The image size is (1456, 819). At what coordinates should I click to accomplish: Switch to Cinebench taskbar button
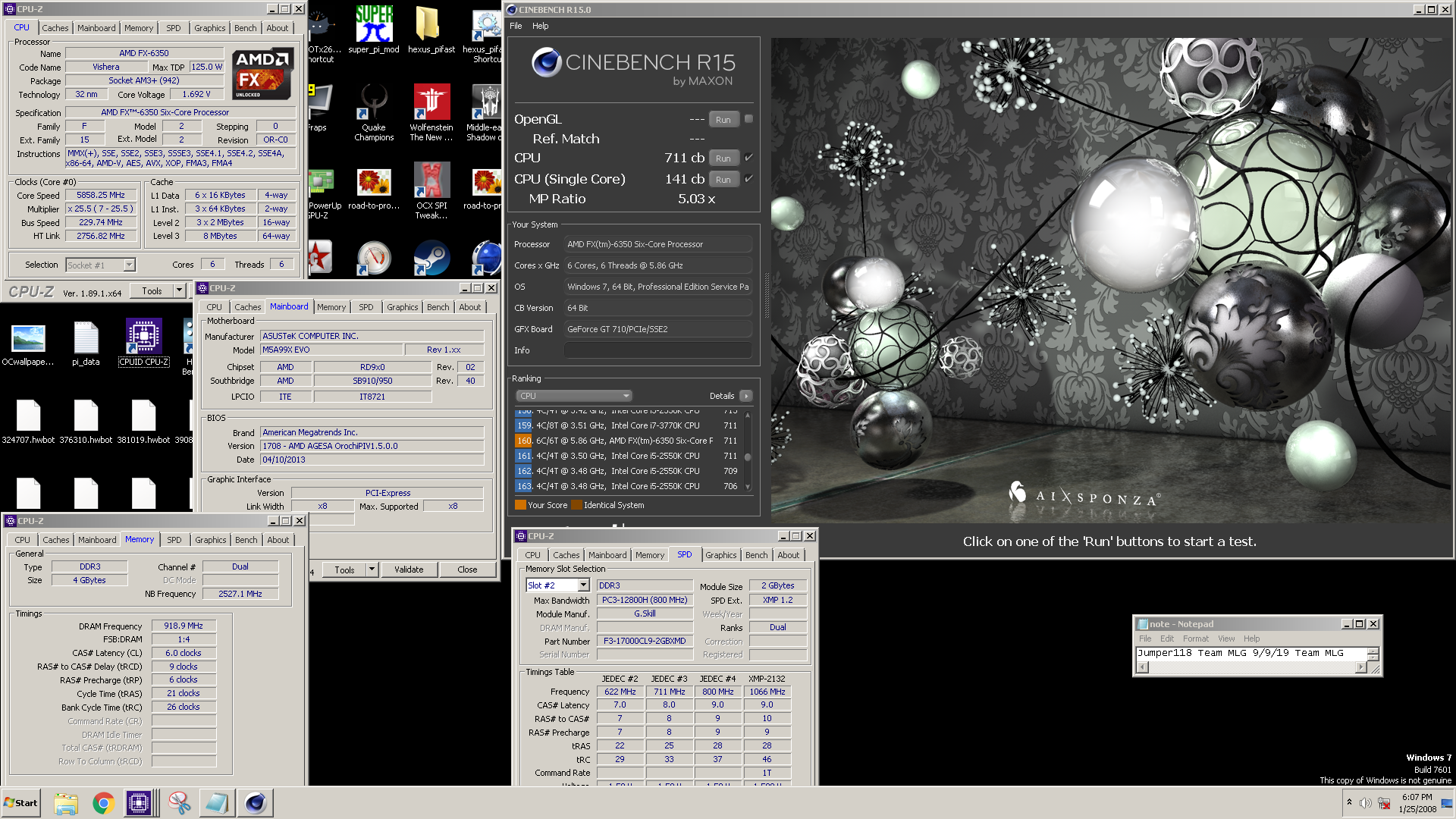tap(256, 803)
